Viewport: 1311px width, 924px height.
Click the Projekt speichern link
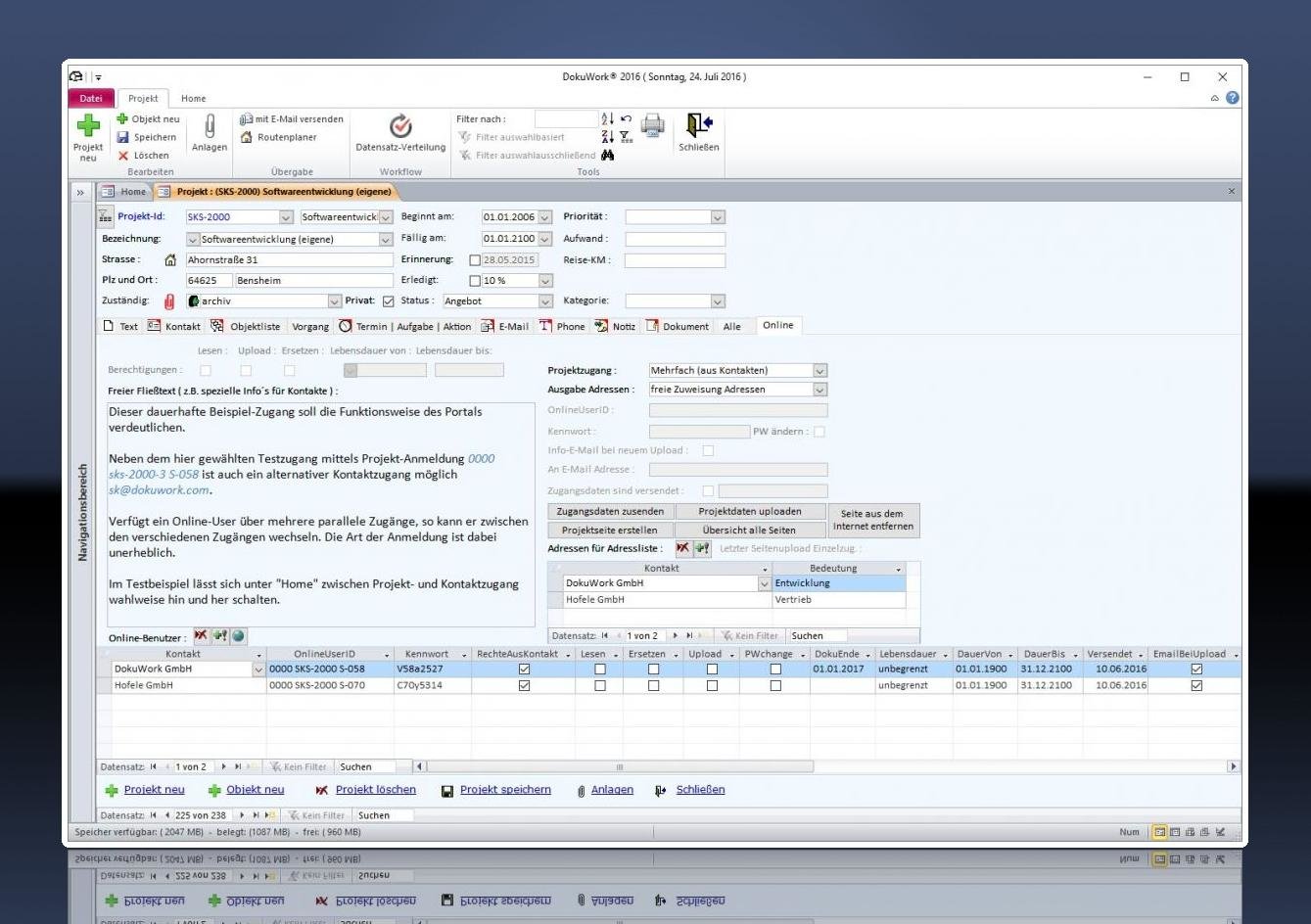point(505,790)
